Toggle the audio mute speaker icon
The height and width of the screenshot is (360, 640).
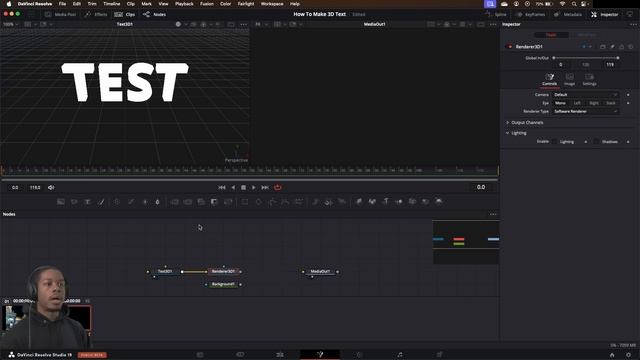pos(51,187)
